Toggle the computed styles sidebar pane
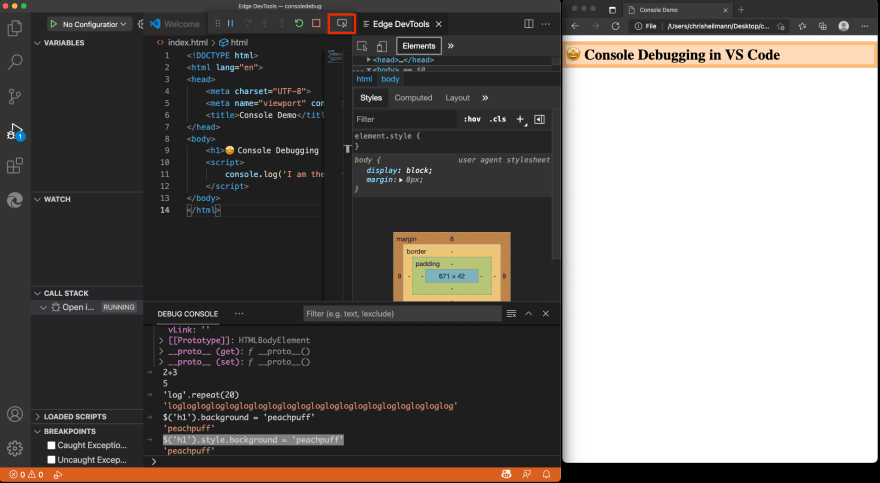This screenshot has height=483, width=880. (539, 119)
